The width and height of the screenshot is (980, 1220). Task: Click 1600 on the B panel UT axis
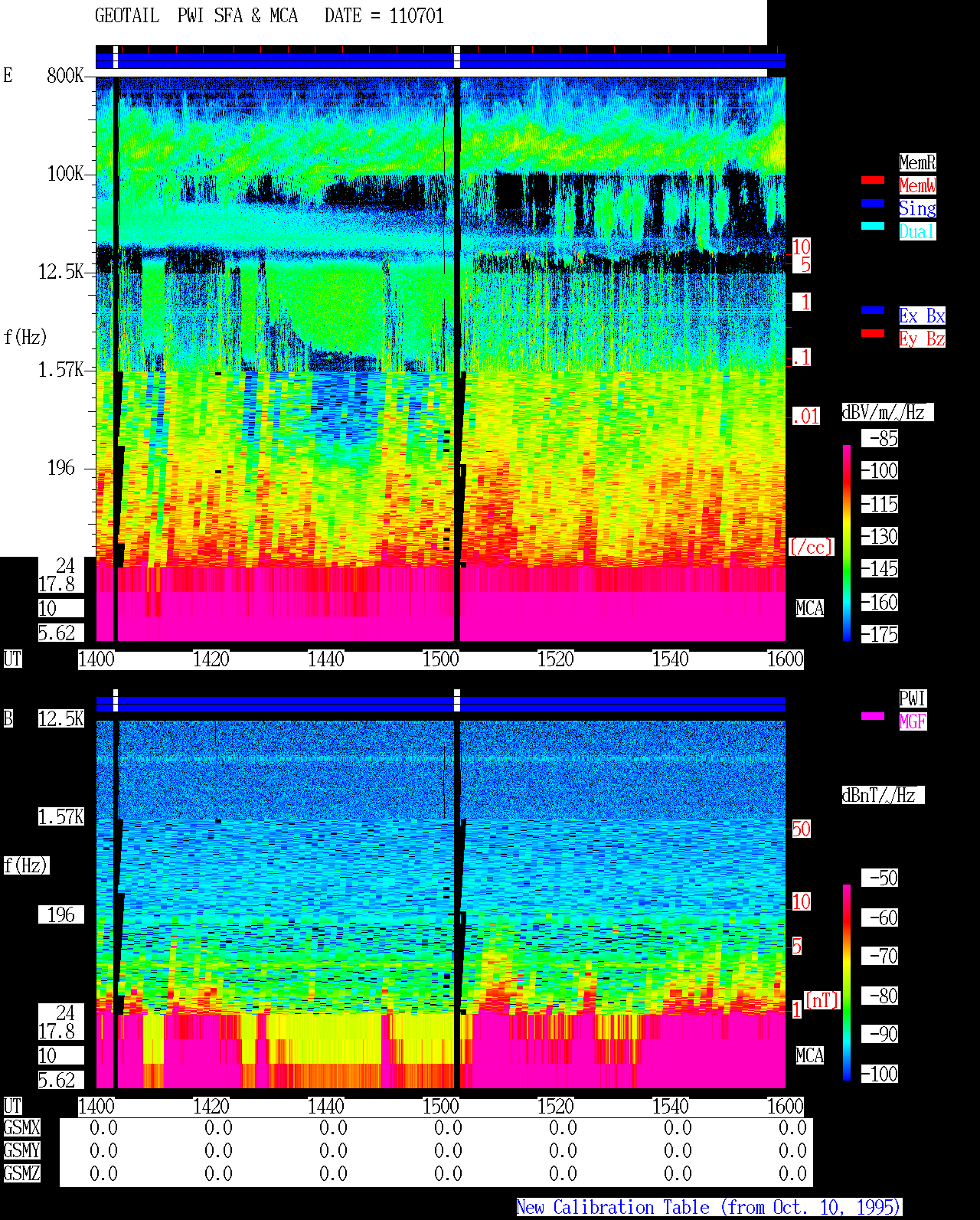[x=785, y=1106]
